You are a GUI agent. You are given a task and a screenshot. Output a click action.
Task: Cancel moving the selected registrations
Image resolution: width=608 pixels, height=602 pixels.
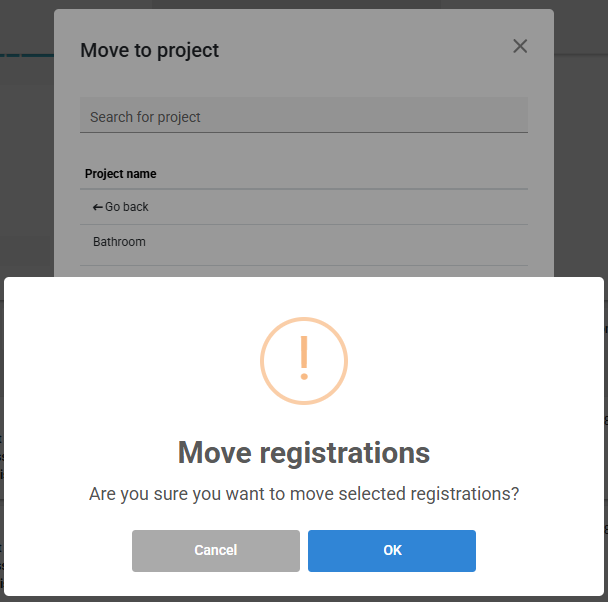pos(216,550)
